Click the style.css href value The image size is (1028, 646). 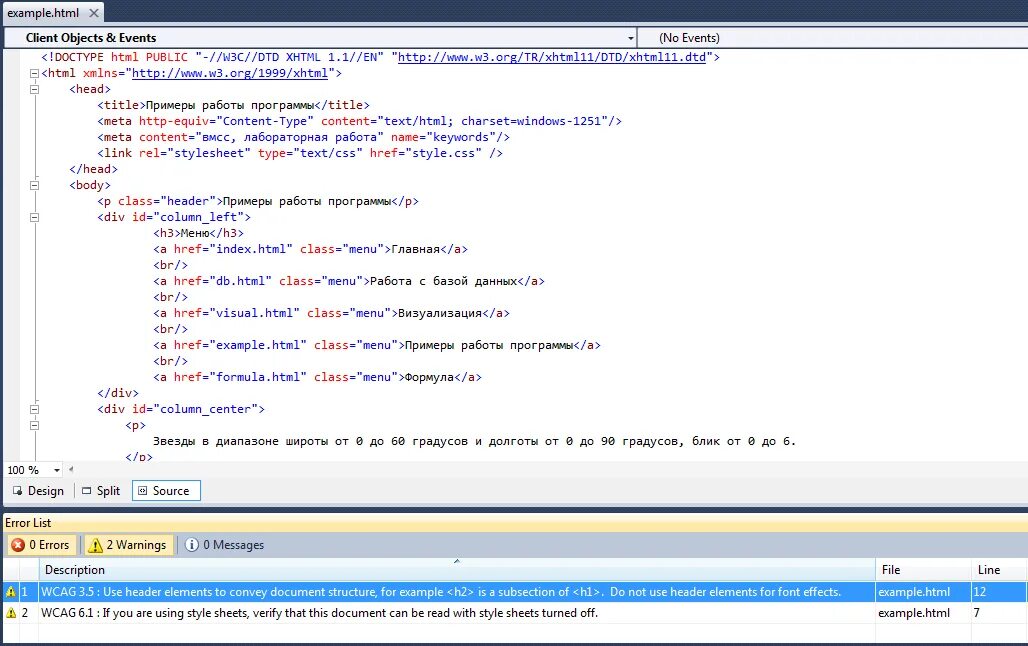click(x=443, y=153)
